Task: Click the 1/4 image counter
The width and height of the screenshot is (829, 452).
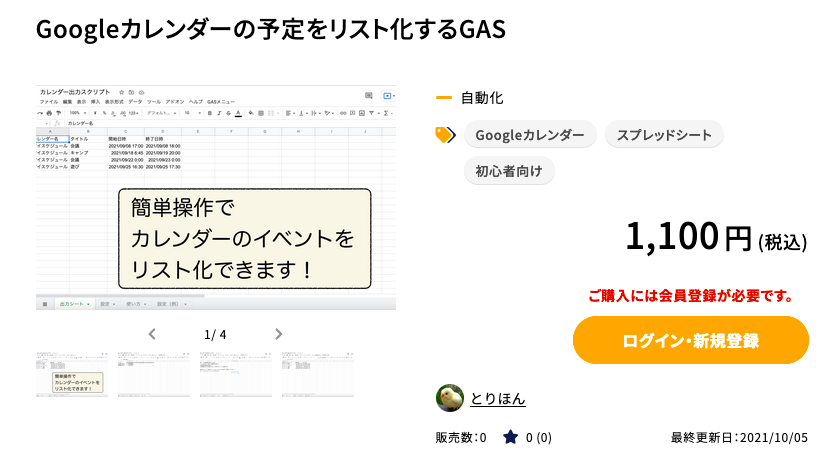Action: click(215, 334)
